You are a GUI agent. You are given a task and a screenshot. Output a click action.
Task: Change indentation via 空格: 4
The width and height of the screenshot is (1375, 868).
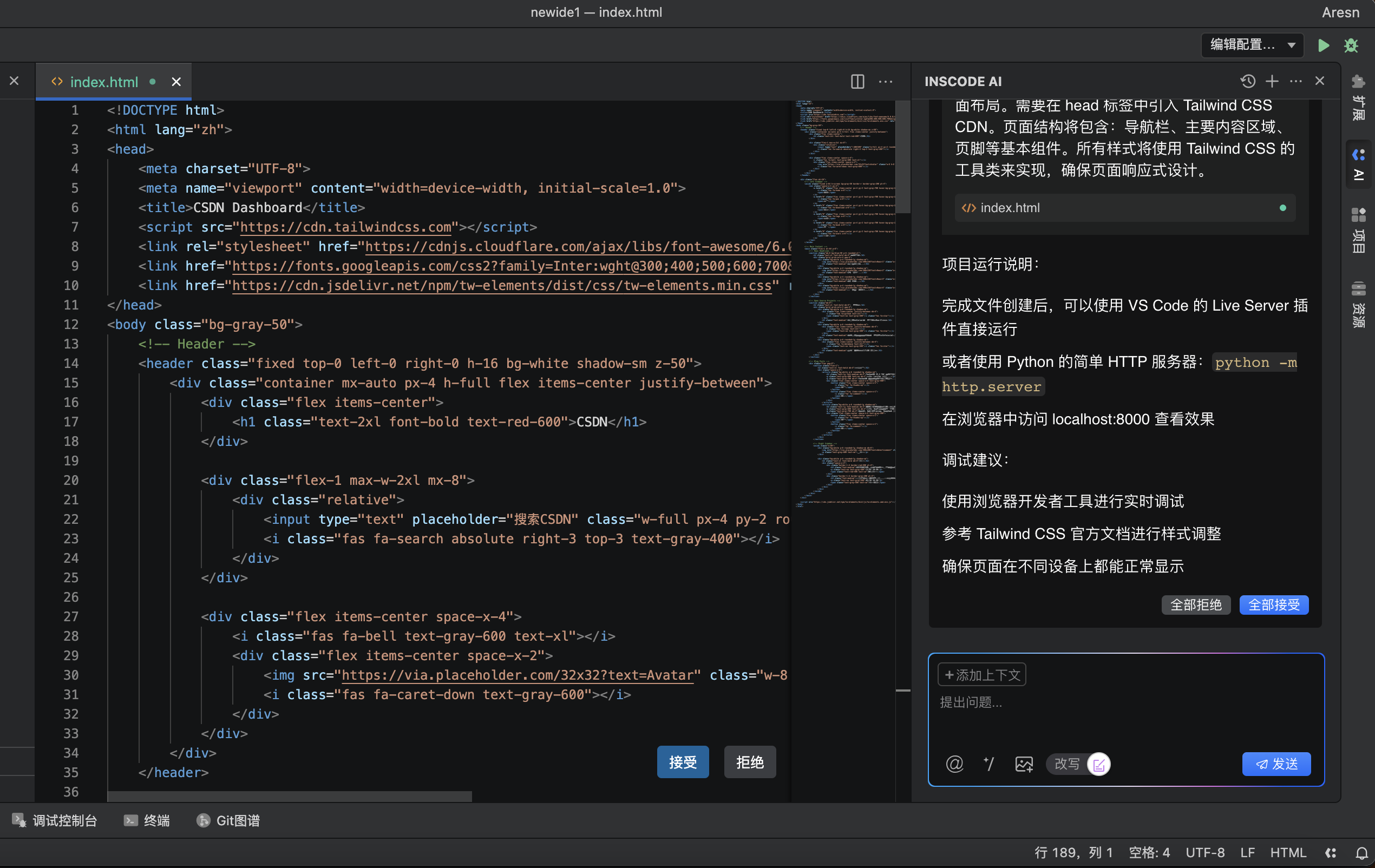pyautogui.click(x=1149, y=853)
